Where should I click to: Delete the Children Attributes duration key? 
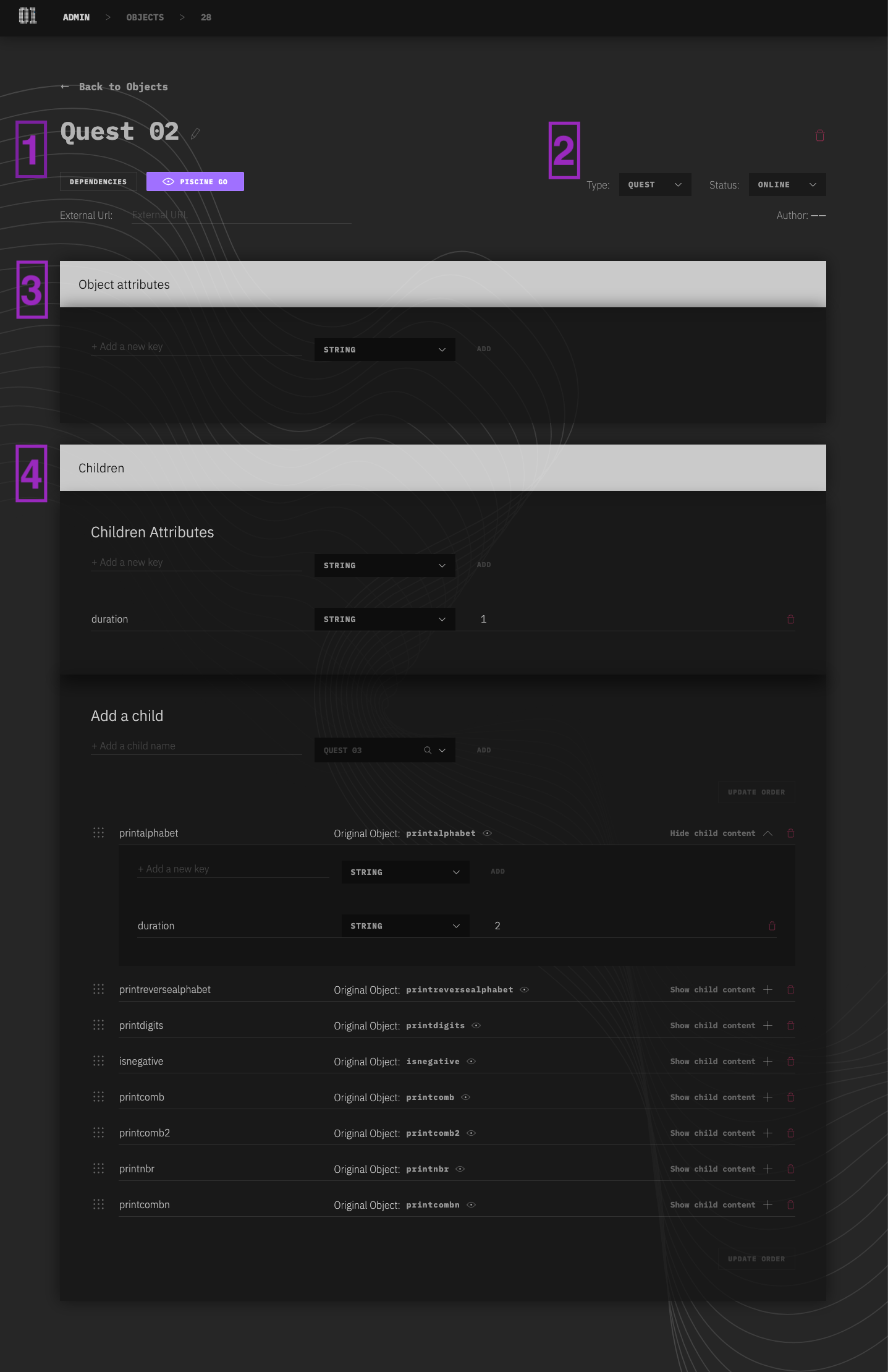(790, 619)
